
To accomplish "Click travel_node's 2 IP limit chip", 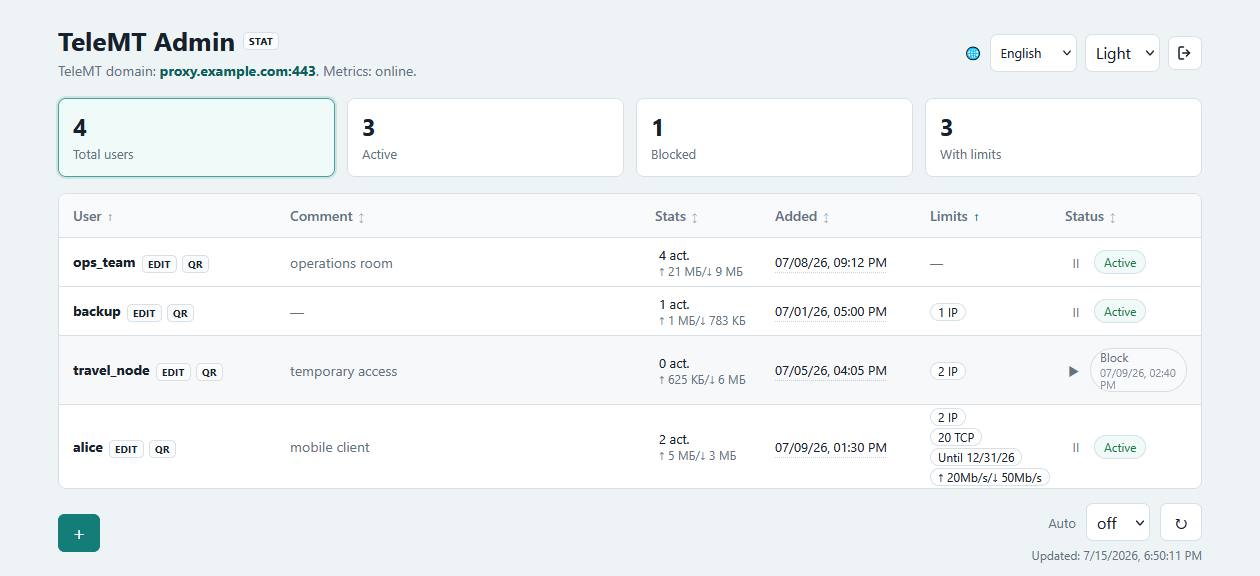I will 948,371.
